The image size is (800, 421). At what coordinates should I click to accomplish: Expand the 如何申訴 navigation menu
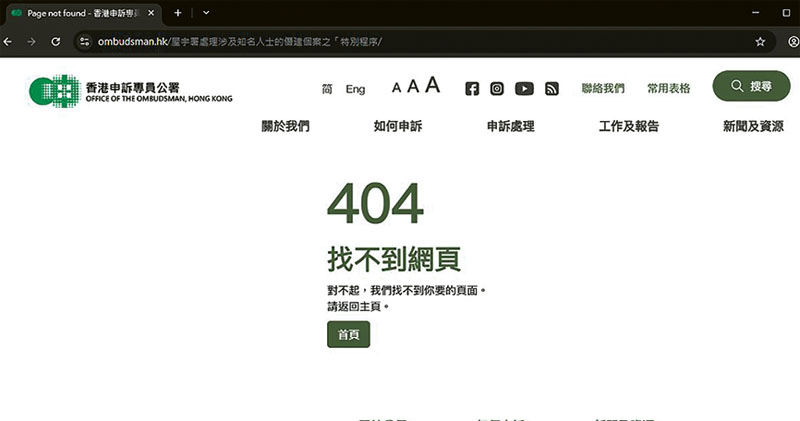[x=398, y=126]
